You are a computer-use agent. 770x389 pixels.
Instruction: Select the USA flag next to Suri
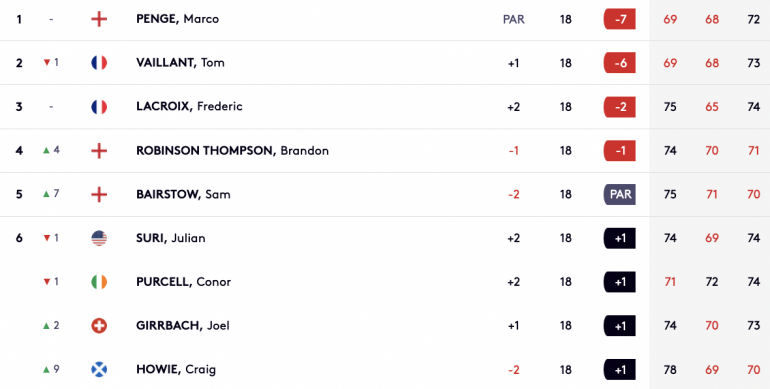point(99,238)
